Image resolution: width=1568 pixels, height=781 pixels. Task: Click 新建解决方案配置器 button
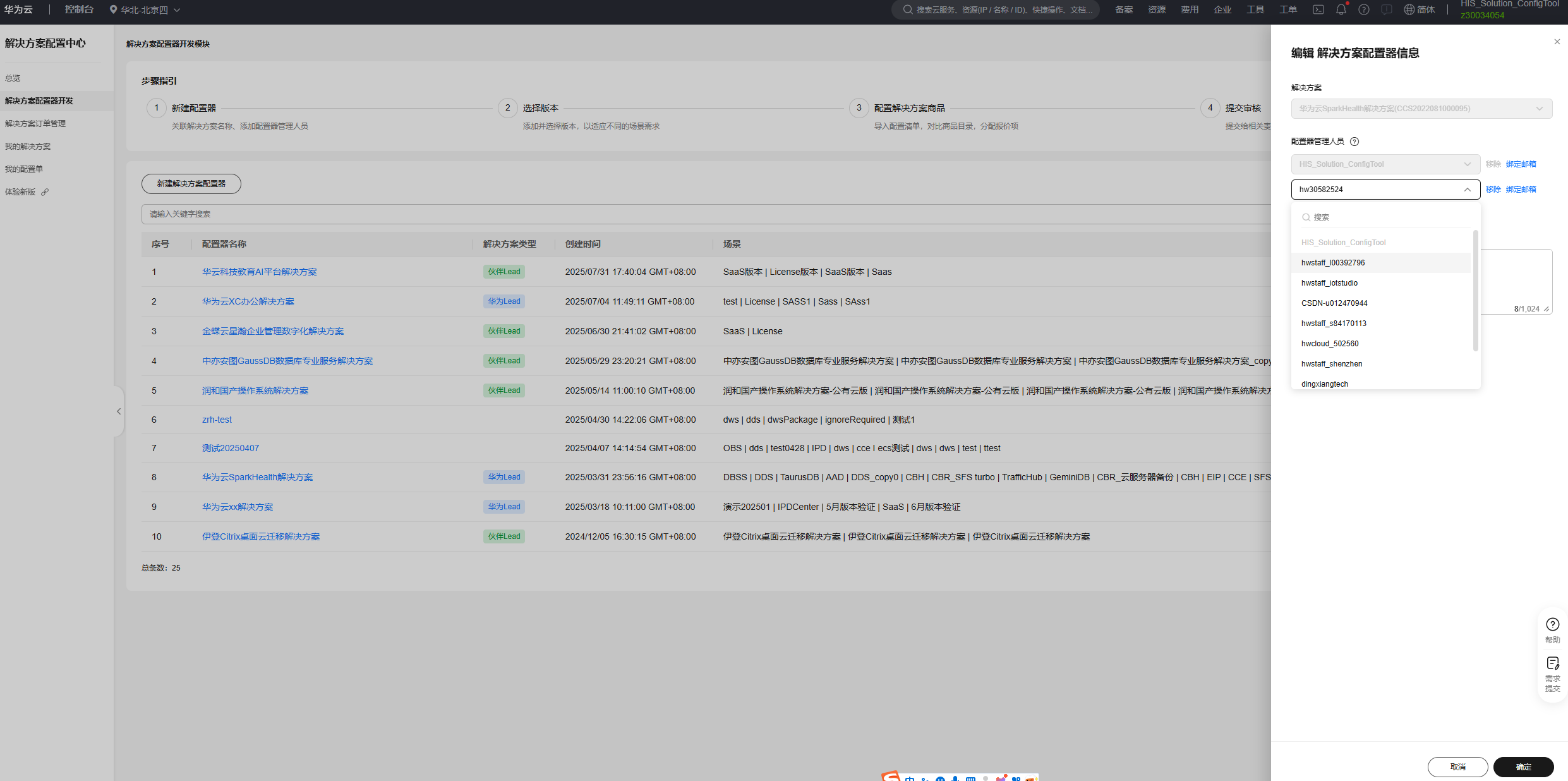click(191, 184)
